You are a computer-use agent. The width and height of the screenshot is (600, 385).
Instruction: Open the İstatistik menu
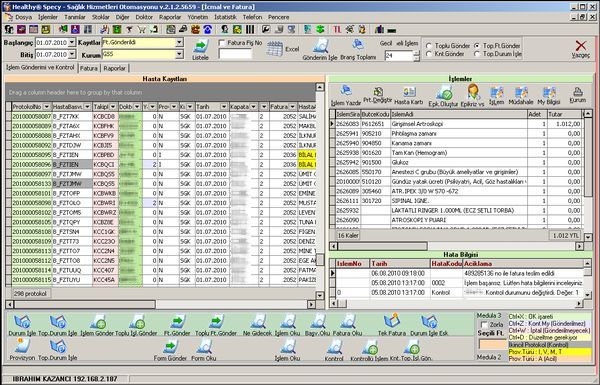(225, 17)
